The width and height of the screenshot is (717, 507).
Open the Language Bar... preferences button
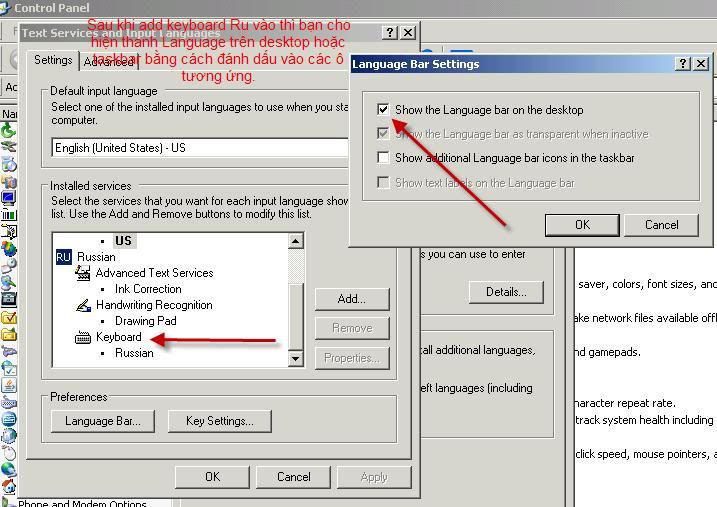[x=104, y=421]
